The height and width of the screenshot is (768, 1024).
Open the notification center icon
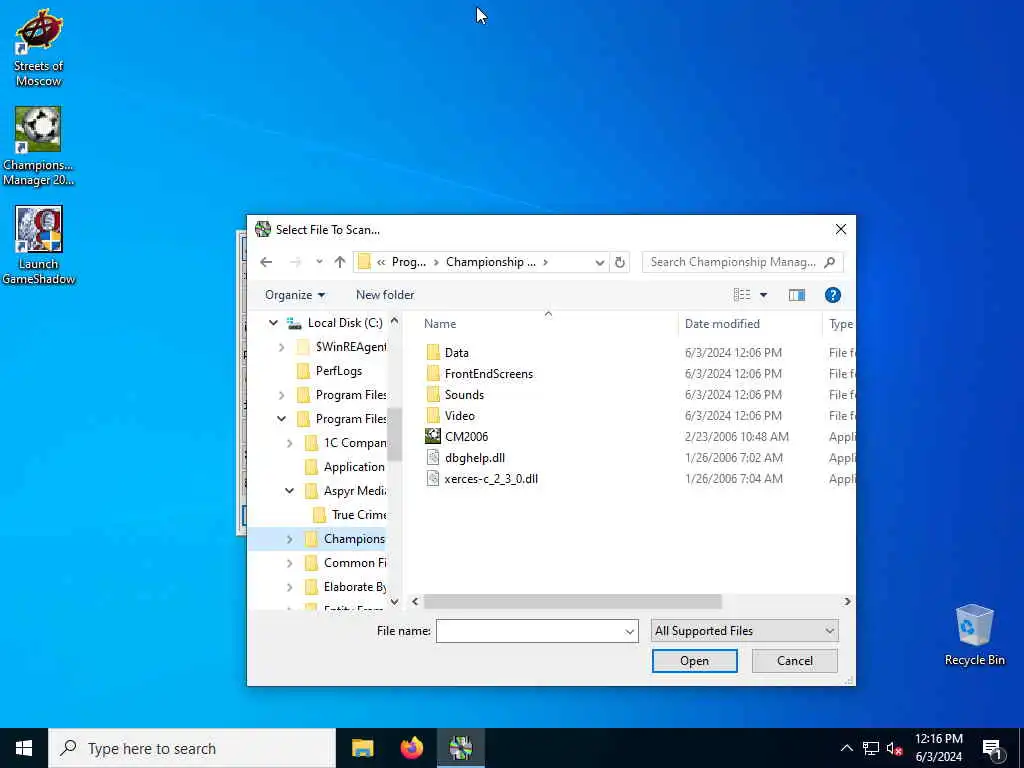coord(992,749)
